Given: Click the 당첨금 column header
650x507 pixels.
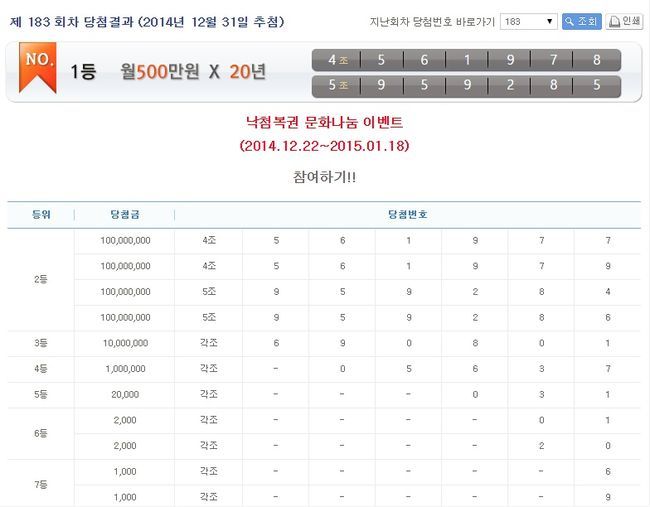Looking at the screenshot, I should (x=125, y=215).
